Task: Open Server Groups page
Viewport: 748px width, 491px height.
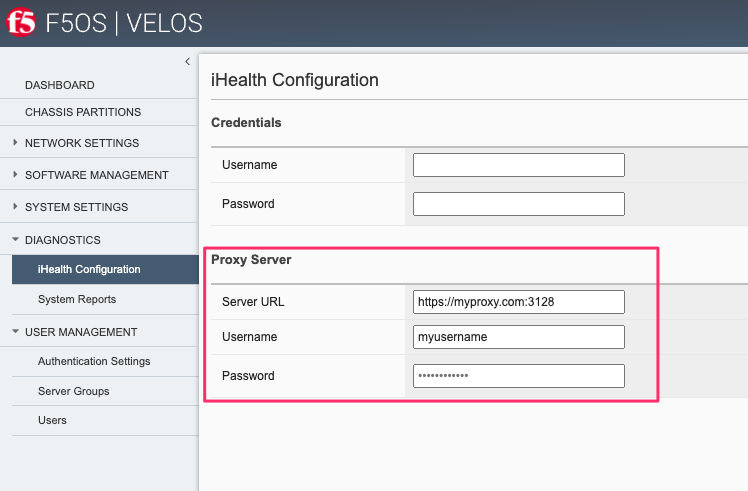Action: pos(74,391)
